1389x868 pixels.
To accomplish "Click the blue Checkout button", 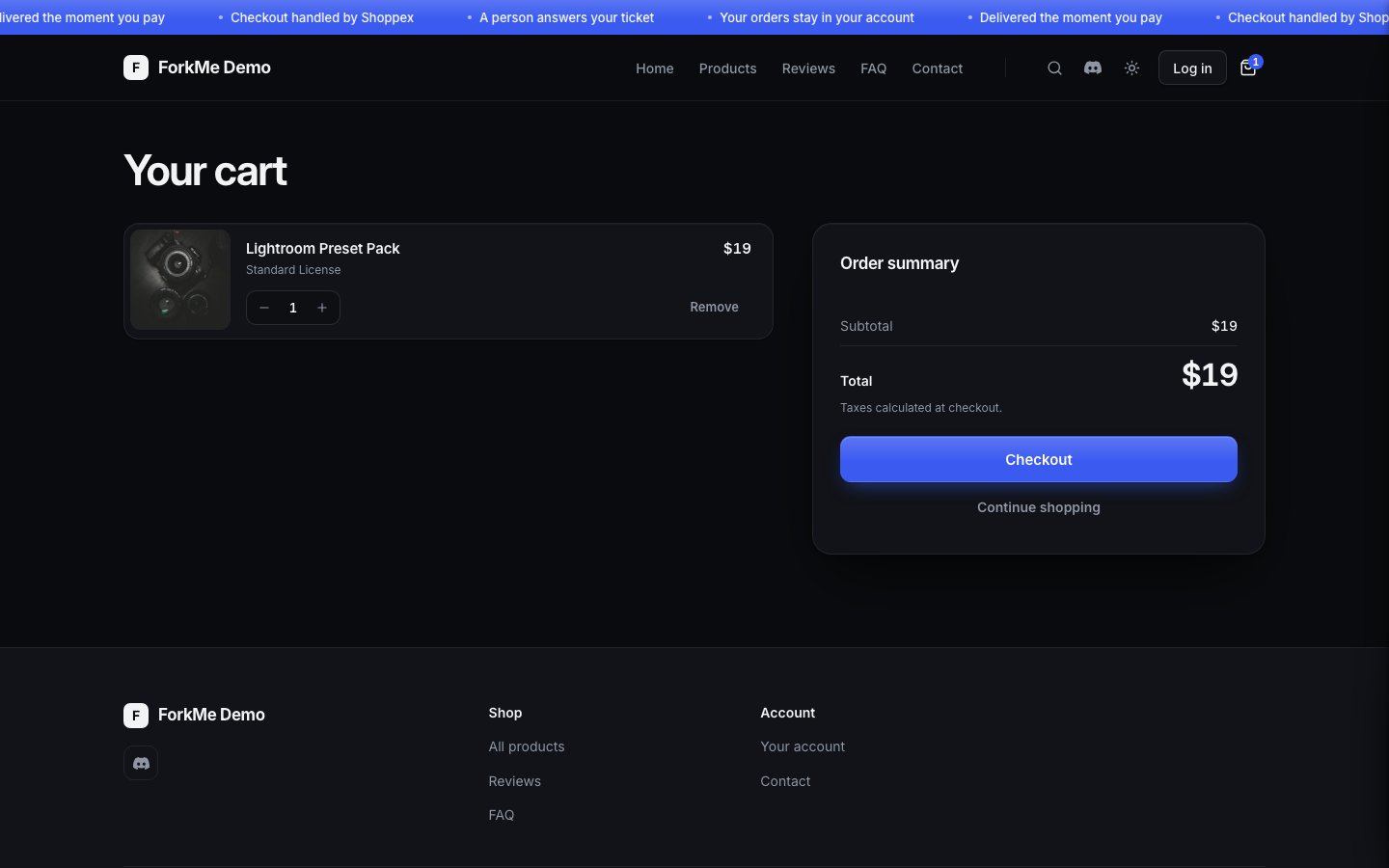I will point(1039,459).
